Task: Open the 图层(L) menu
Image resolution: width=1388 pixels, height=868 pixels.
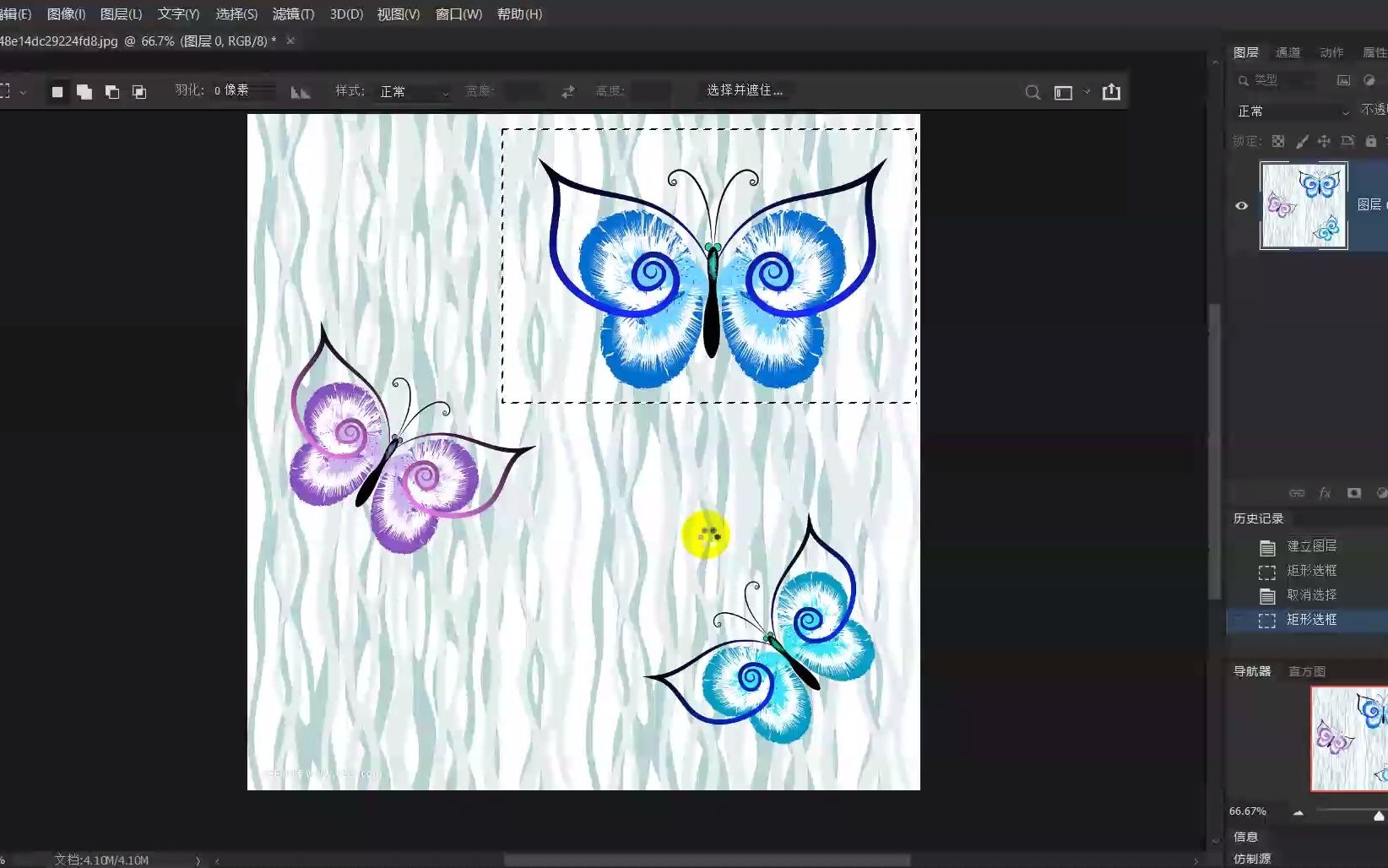Action: click(121, 14)
